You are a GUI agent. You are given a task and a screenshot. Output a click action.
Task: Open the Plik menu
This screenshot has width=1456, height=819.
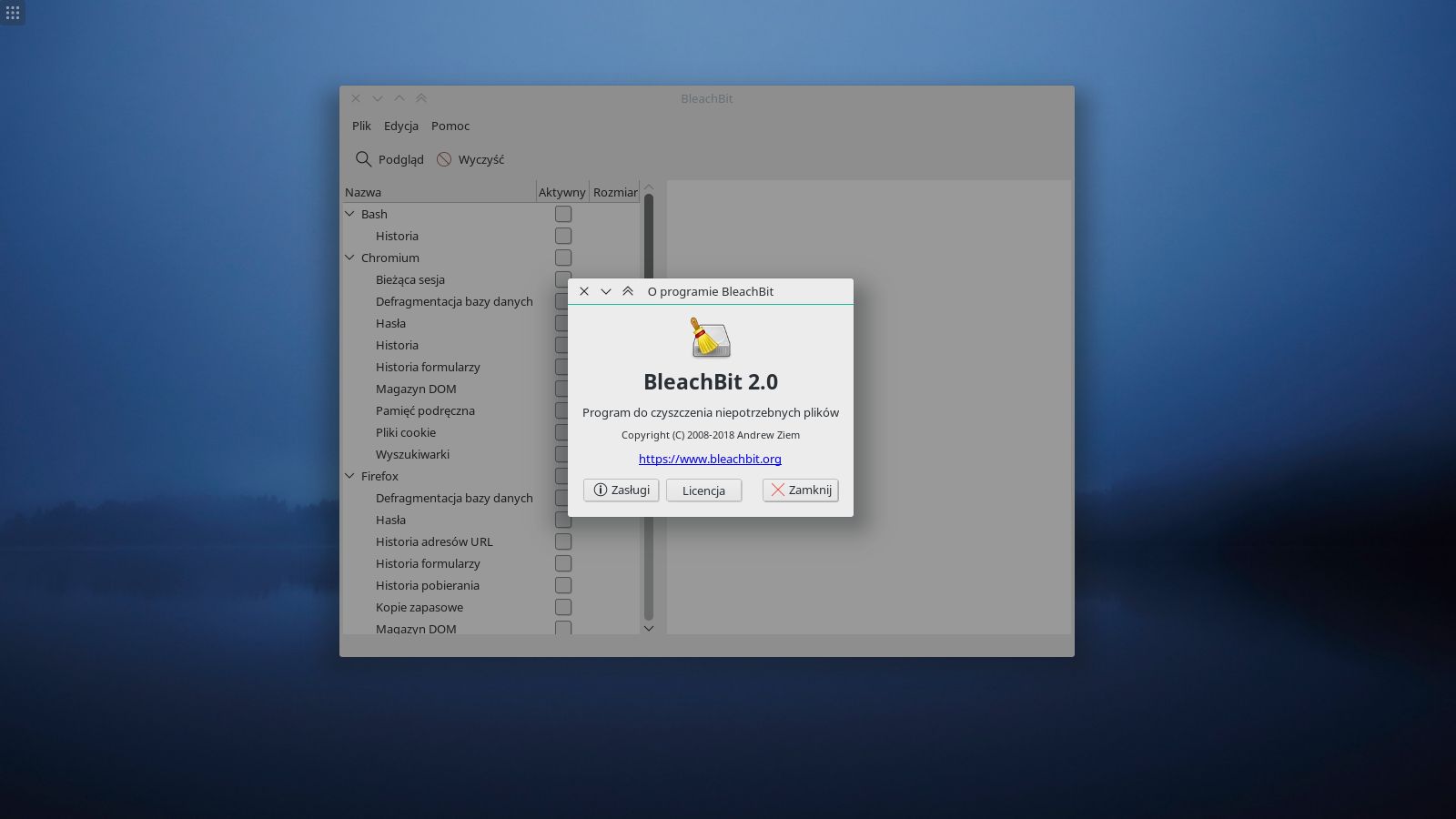point(361,126)
